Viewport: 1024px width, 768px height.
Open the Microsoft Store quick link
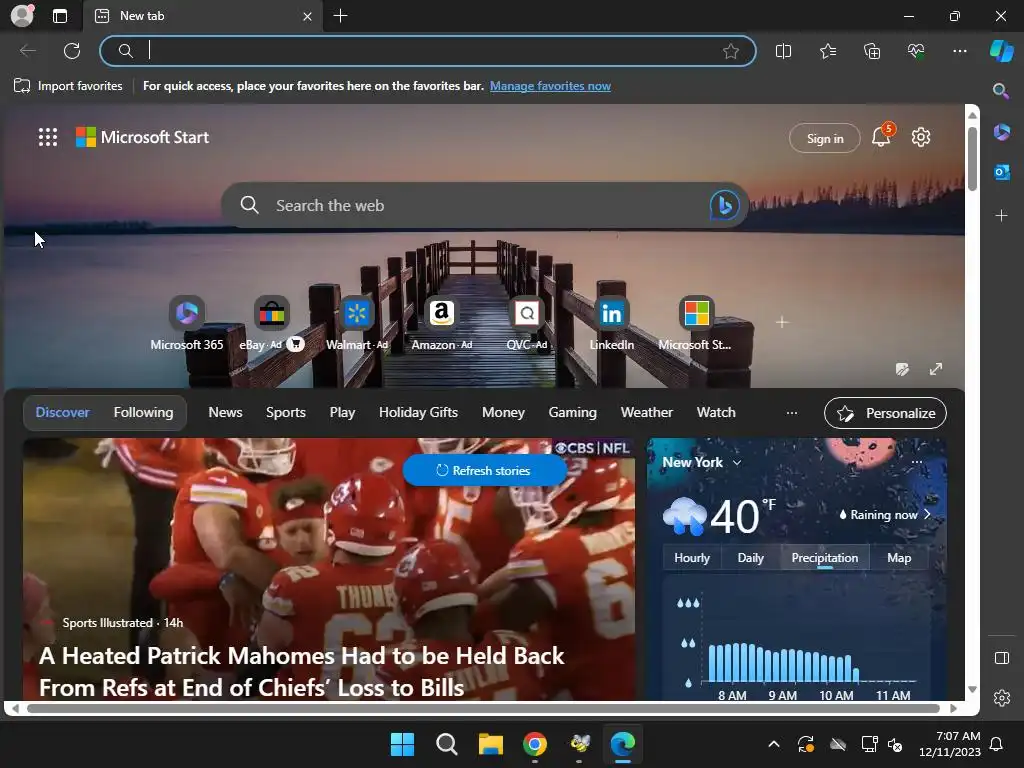[696, 324]
